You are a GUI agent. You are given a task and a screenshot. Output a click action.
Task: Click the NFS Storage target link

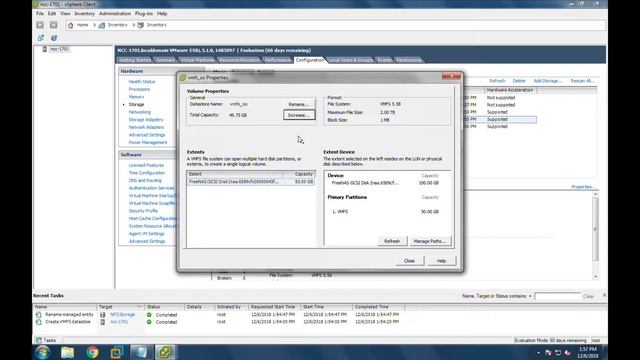122,315
